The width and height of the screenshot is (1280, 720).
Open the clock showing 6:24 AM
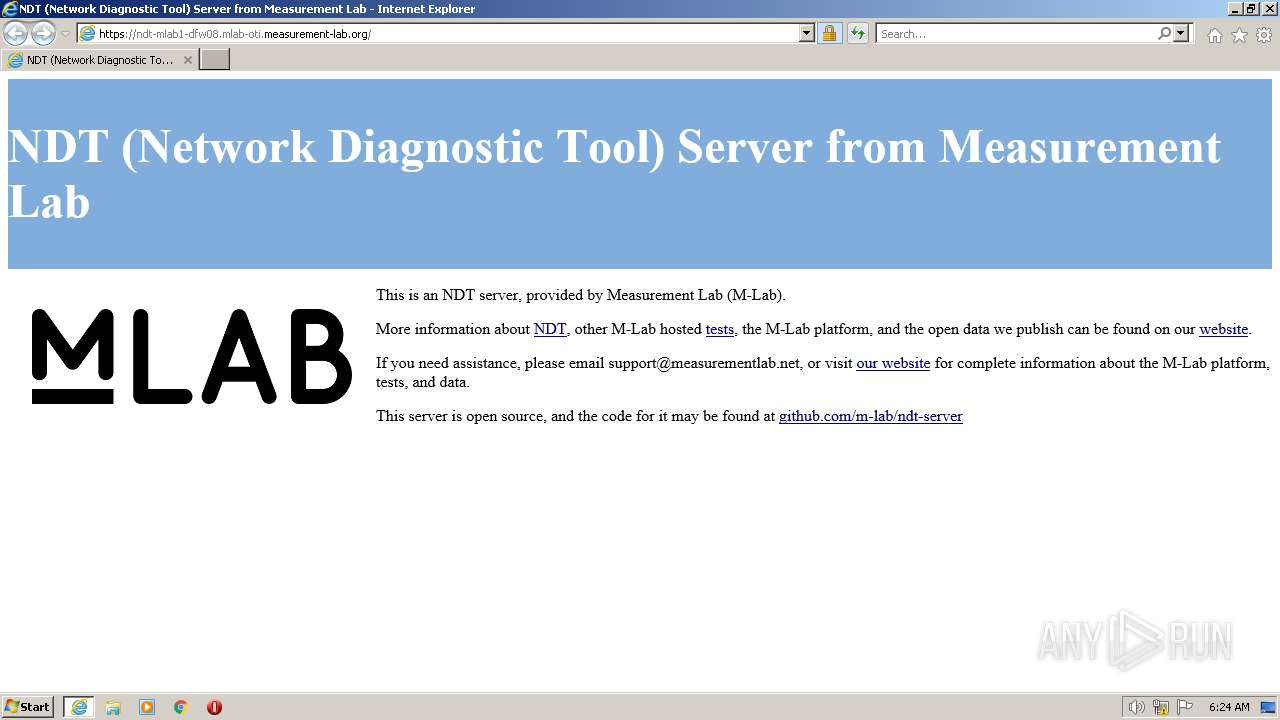[1229, 707]
